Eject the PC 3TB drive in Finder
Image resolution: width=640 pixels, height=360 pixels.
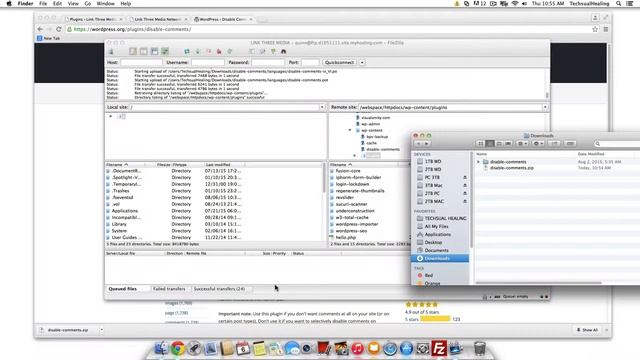point(464,177)
